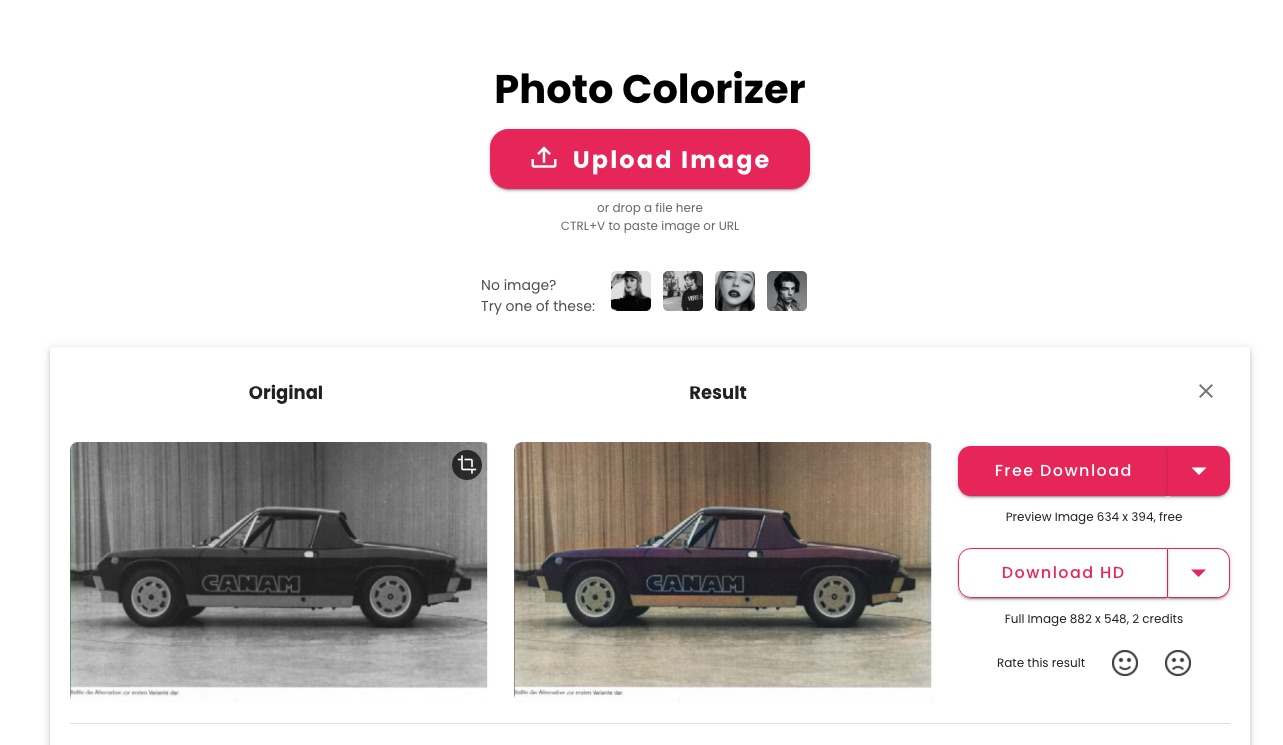Click the crop icon on Original image
Viewport: 1283px width, 745px height.
click(466, 464)
